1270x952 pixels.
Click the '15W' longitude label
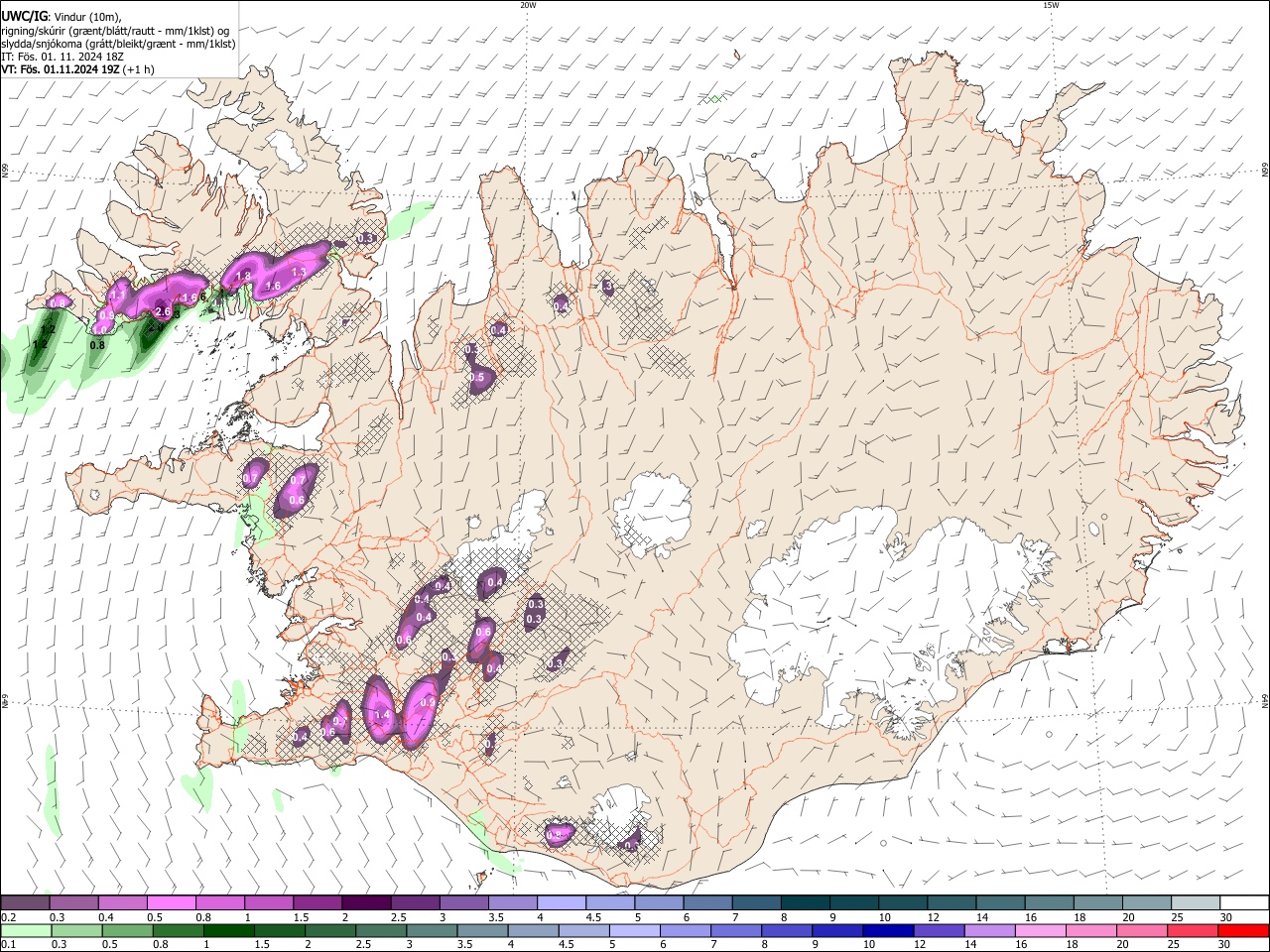click(1051, 5)
